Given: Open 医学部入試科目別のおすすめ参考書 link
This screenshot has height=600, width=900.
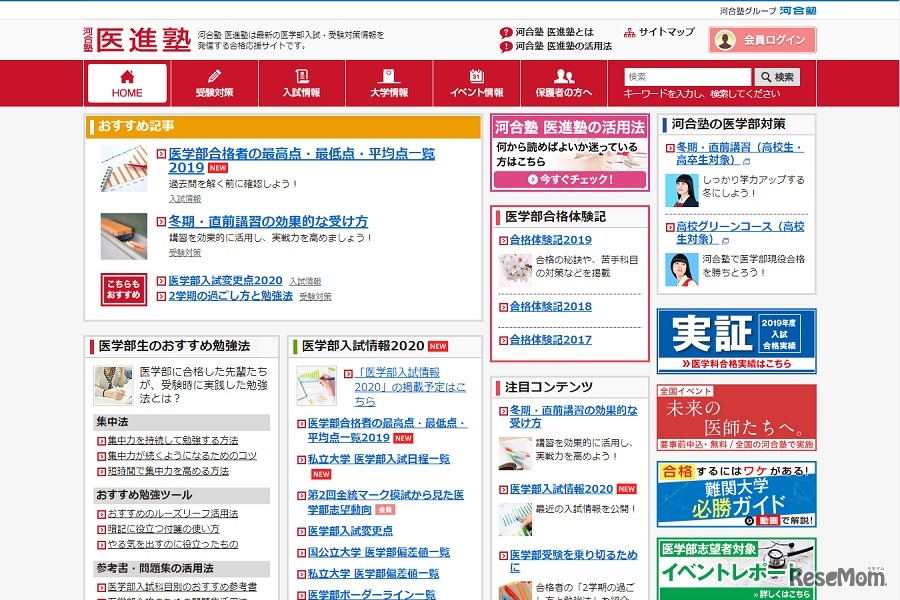Looking at the screenshot, I should click(182, 587).
